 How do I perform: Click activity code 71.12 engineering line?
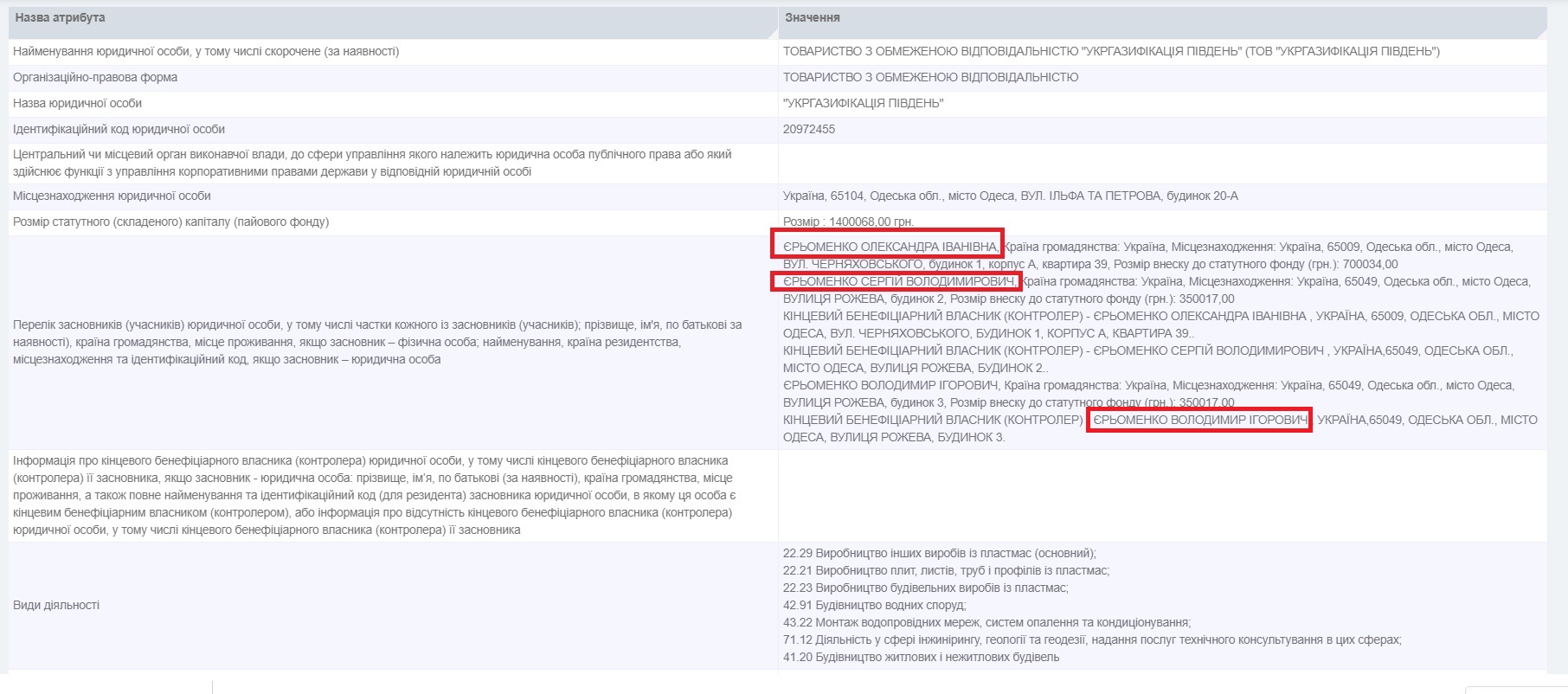point(1091,639)
